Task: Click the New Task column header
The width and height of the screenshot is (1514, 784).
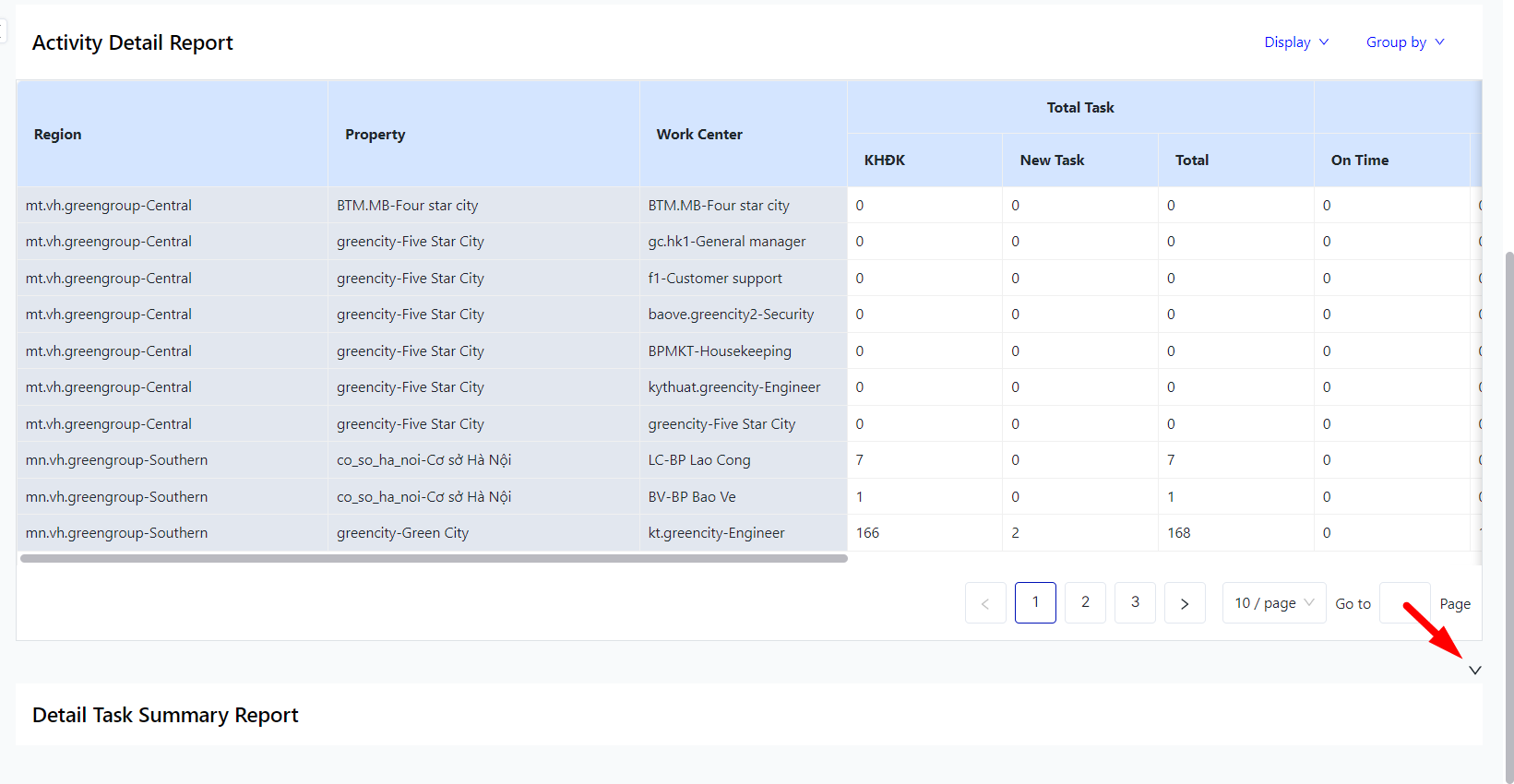Action: click(x=1052, y=160)
